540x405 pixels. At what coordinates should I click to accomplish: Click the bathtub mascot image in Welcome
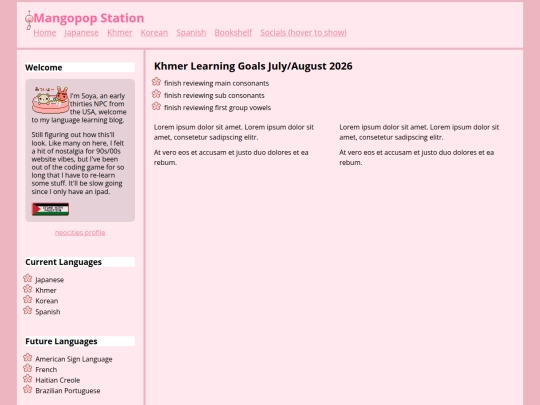point(50,100)
